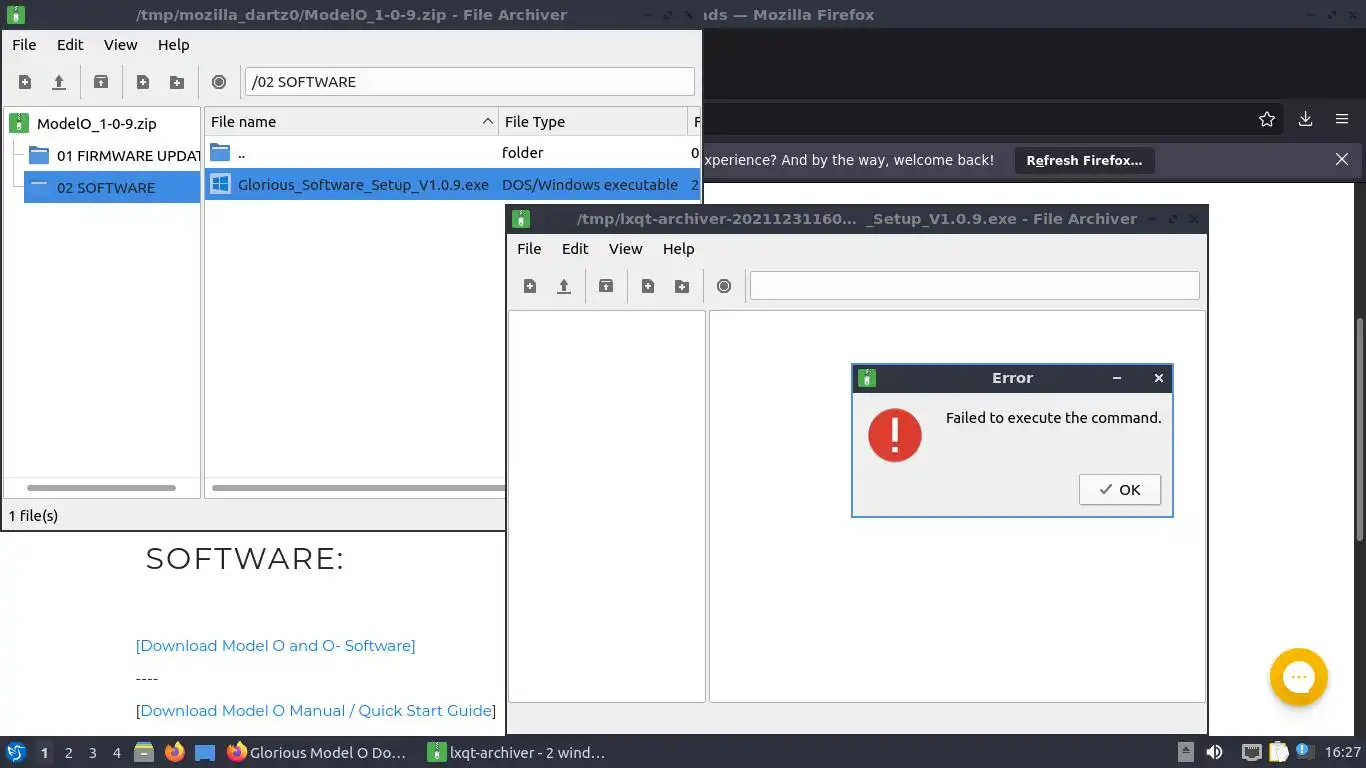The image size is (1366, 768).
Task: Click add folder icon in Setup exe archiver window
Action: pos(682,286)
